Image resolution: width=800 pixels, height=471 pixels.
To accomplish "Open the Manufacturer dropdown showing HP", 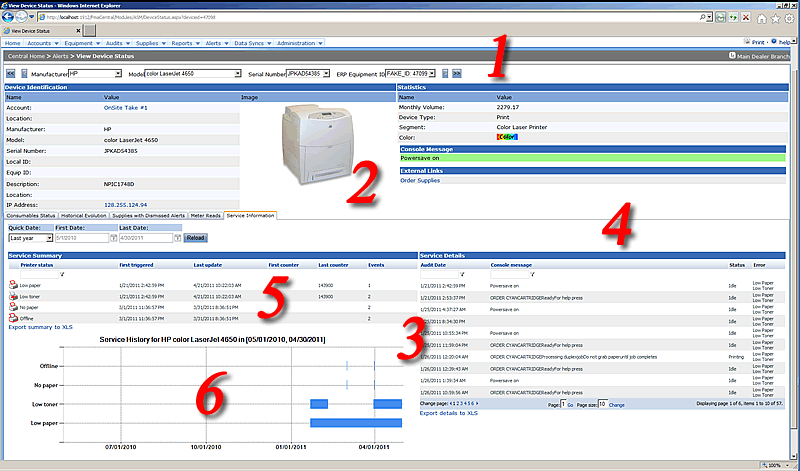I will pos(95,73).
